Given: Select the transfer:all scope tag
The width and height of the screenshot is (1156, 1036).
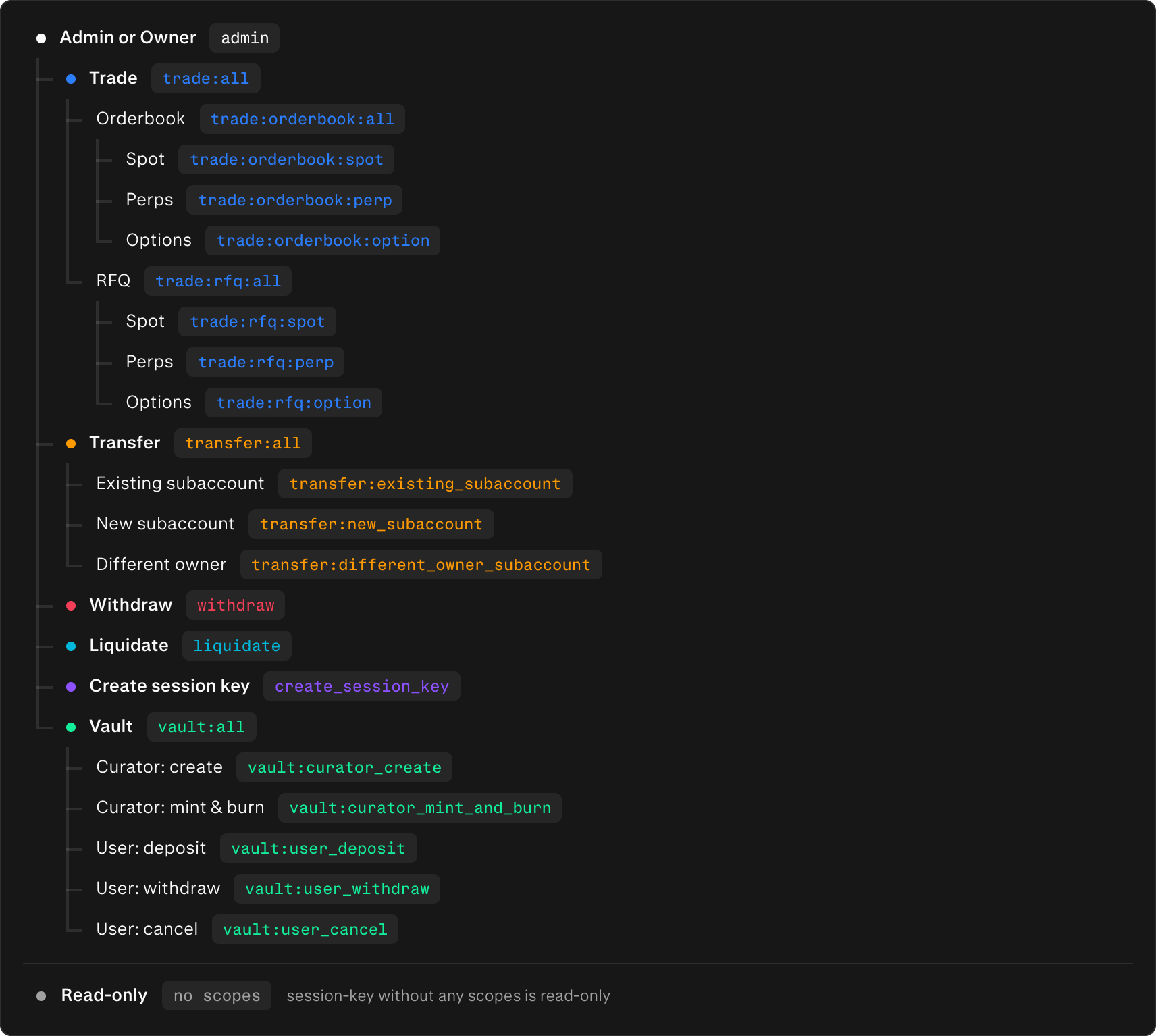Looking at the screenshot, I should click(243, 443).
